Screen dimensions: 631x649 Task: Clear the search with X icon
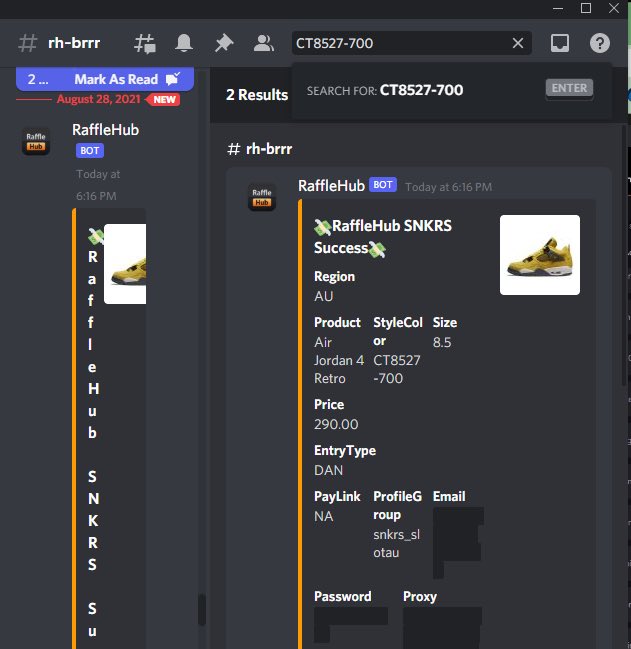[x=518, y=43]
